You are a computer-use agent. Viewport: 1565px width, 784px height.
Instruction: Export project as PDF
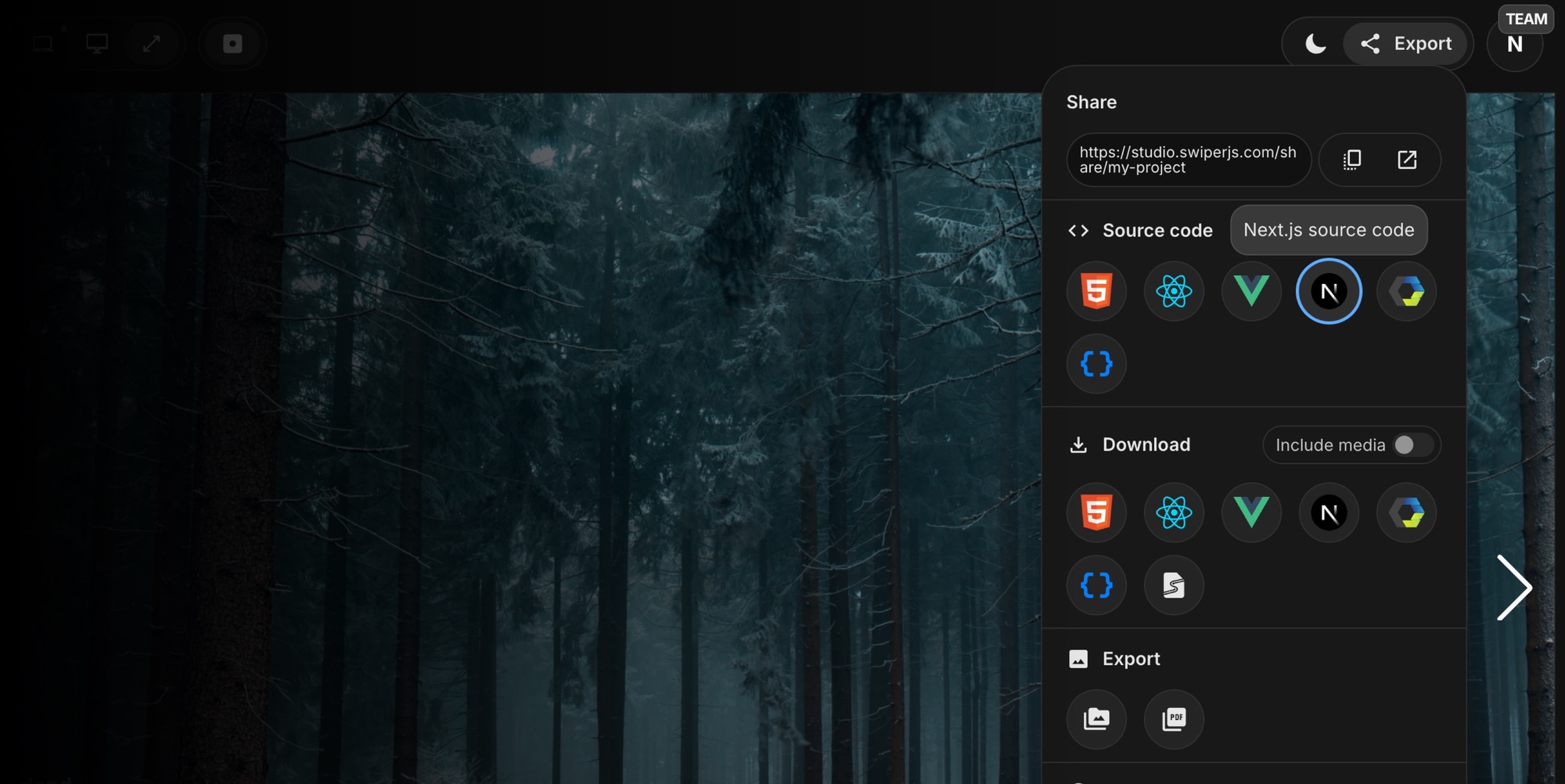(x=1174, y=719)
